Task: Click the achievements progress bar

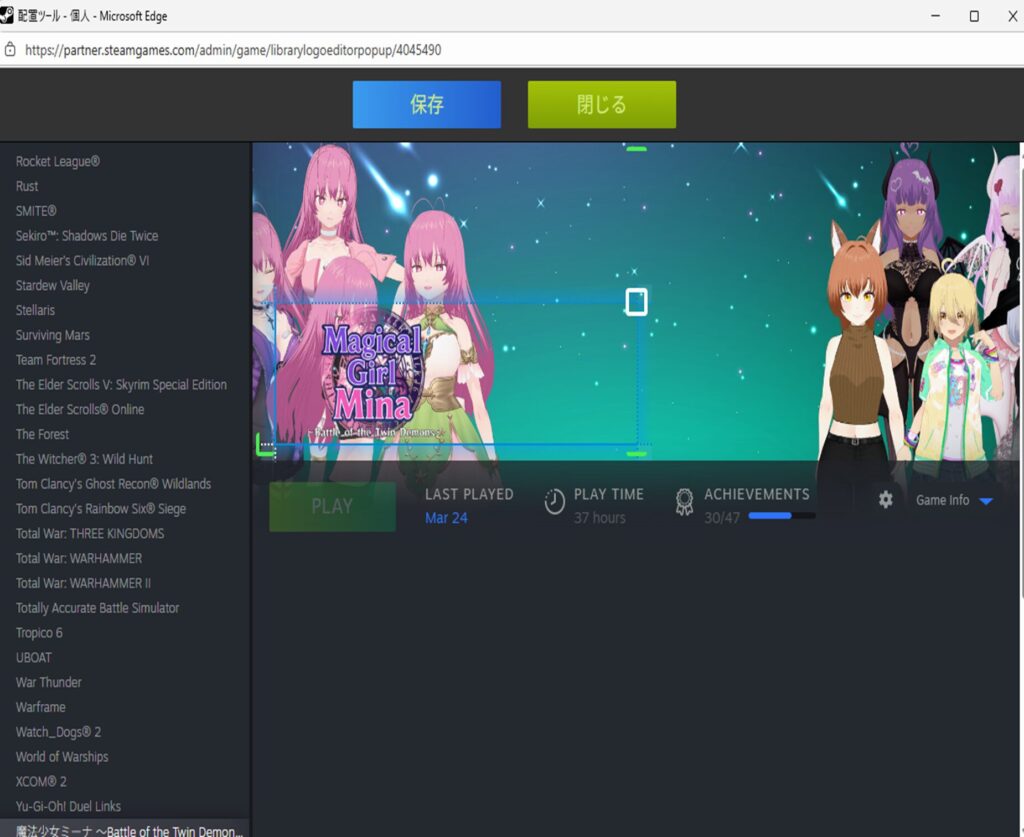Action: pyautogui.click(x=781, y=517)
